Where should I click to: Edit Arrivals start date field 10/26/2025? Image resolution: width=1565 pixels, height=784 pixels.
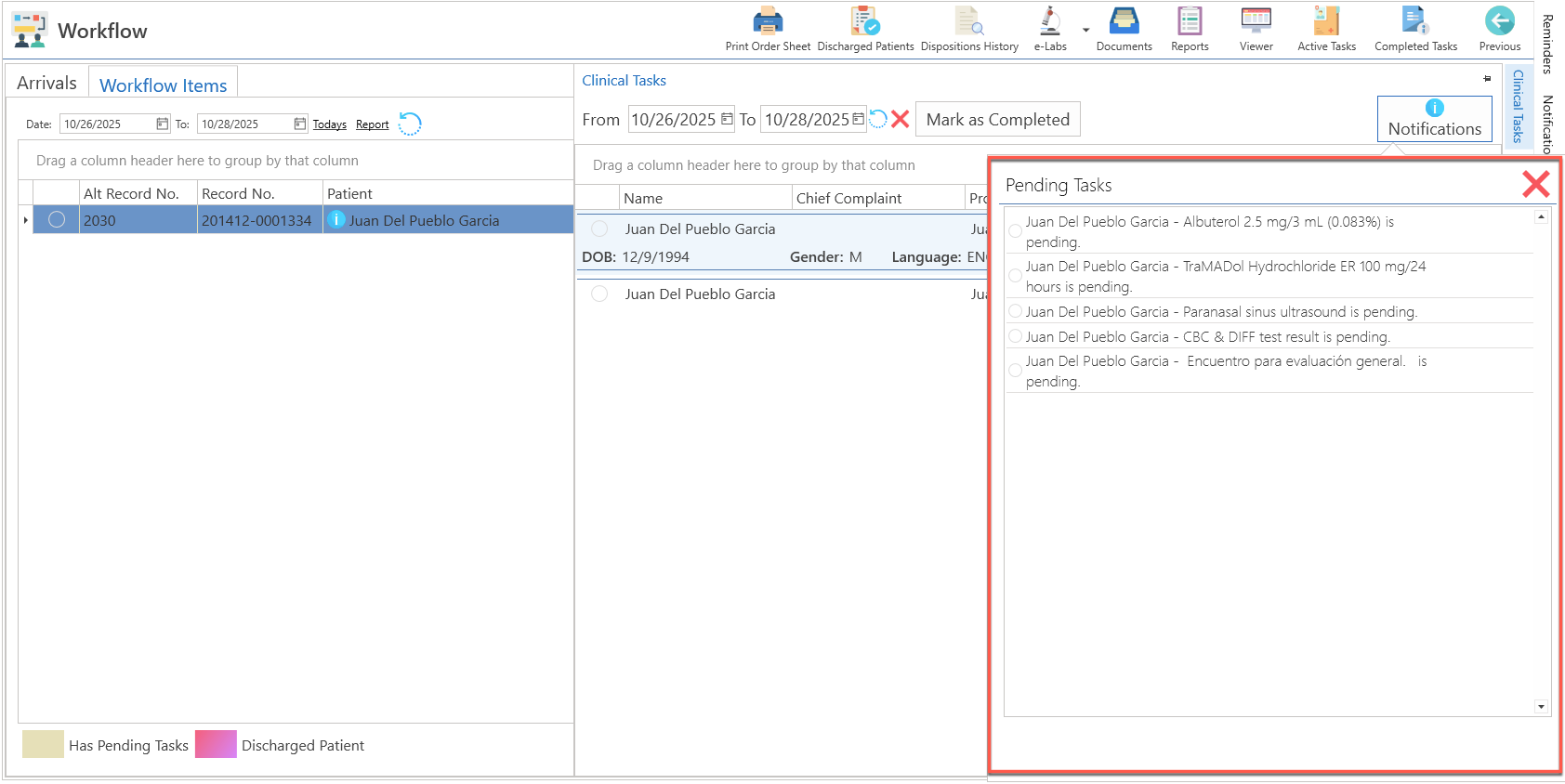107,124
